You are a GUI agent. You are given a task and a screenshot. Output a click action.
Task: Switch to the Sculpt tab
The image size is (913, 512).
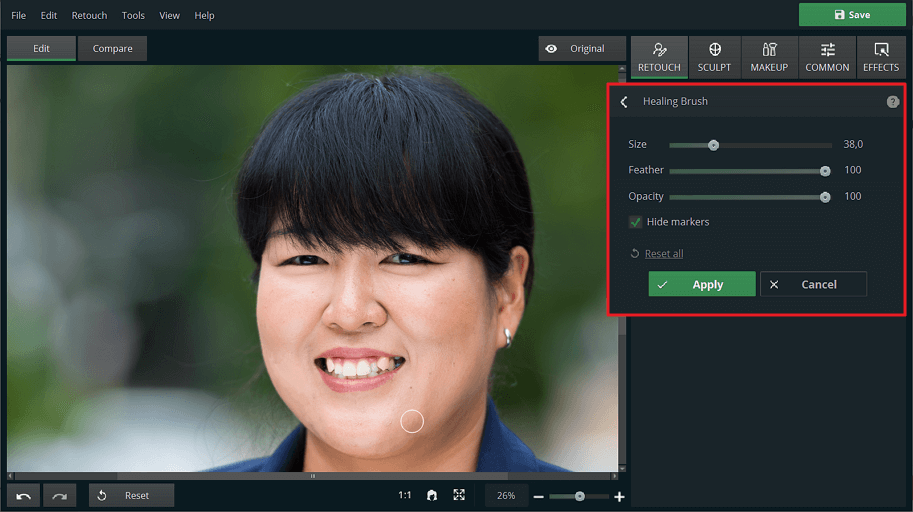714,57
